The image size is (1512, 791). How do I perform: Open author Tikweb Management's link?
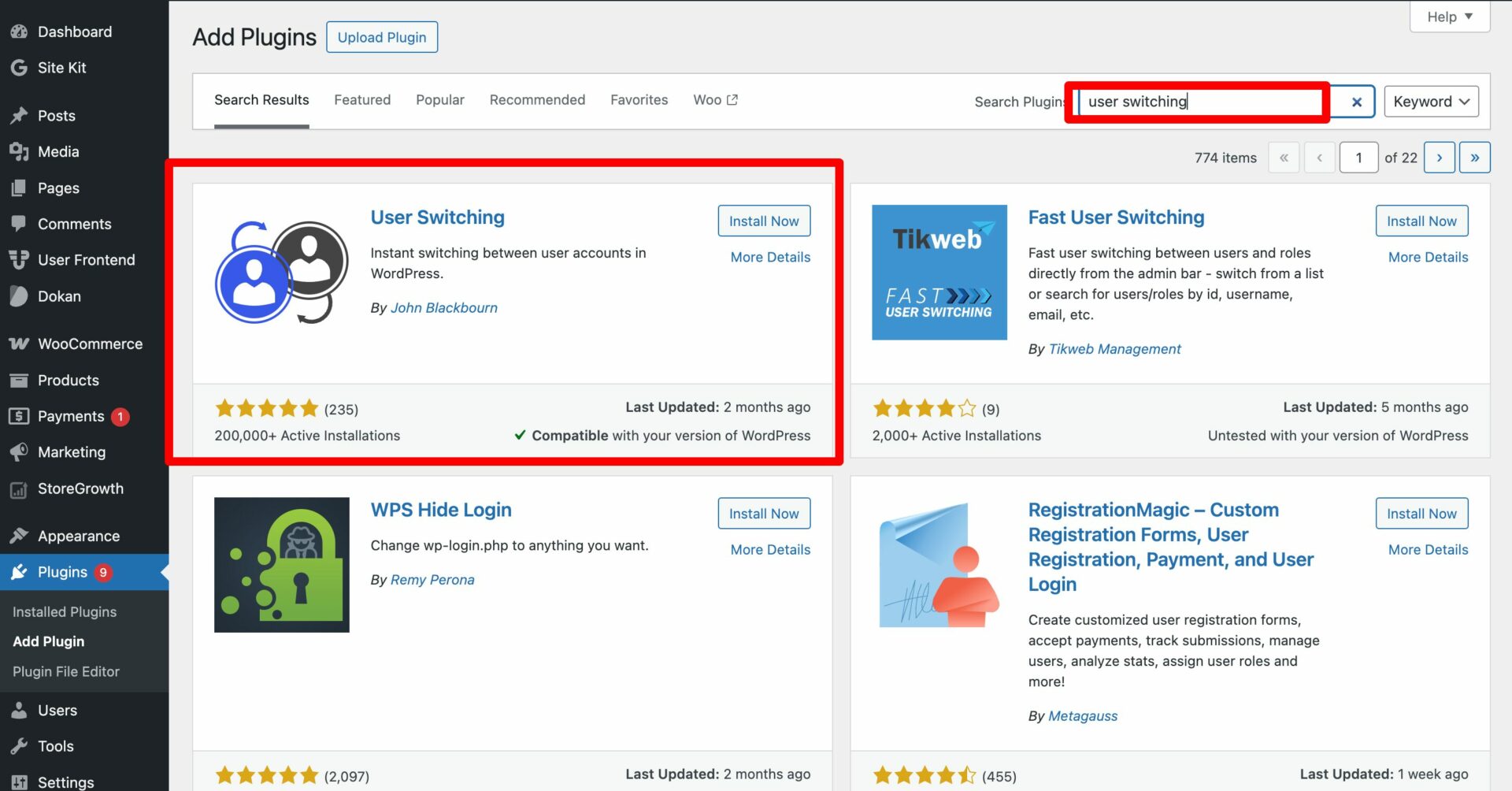point(1114,349)
